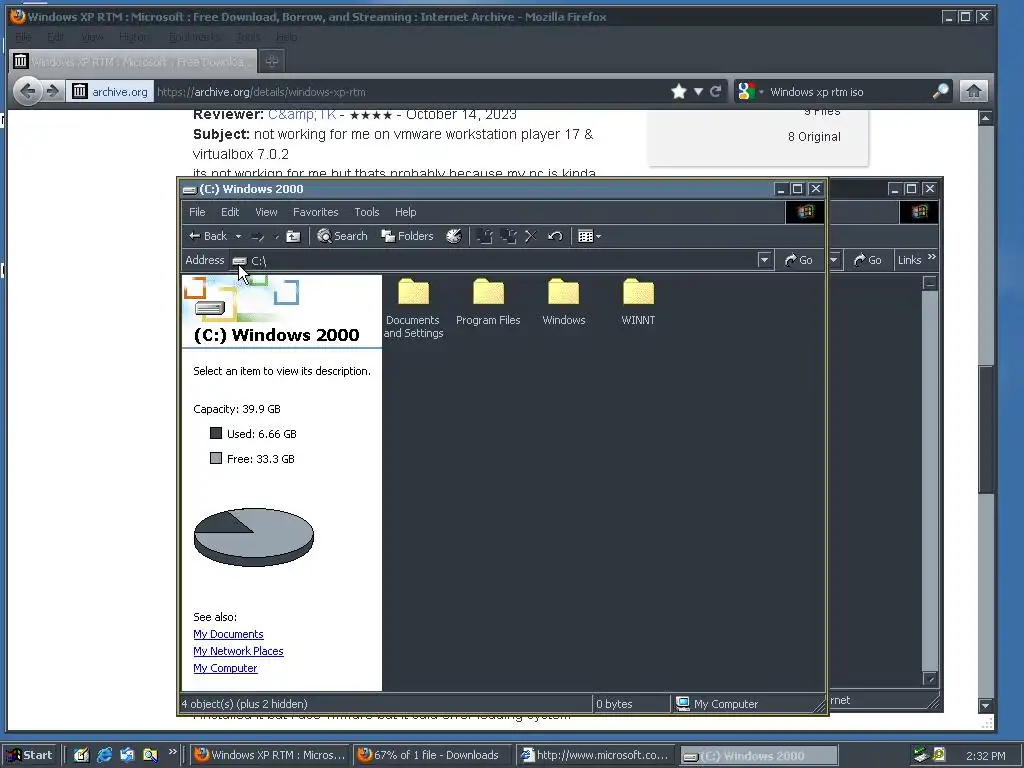This screenshot has width=1024, height=768.
Task: Click the Forward arrow in explorer toolbar
Action: [x=257, y=236]
